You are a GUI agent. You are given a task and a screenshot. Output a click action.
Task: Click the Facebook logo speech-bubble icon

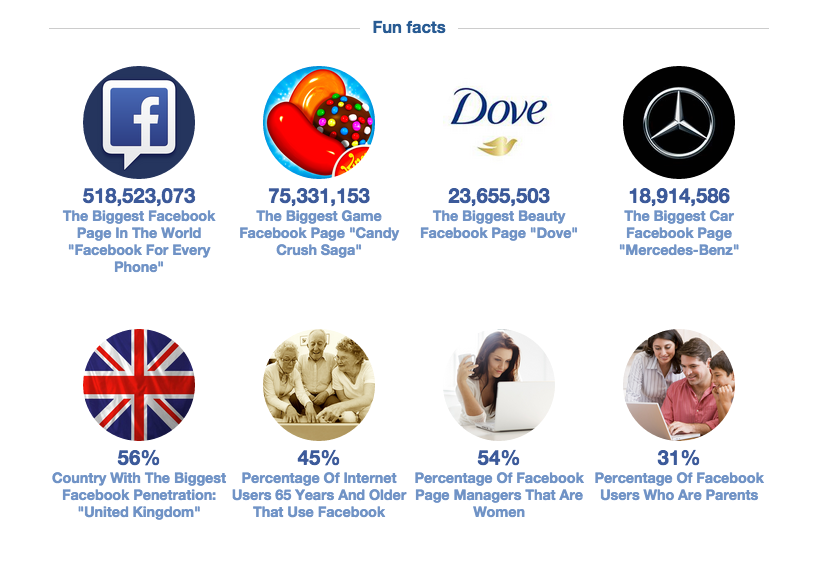point(139,123)
